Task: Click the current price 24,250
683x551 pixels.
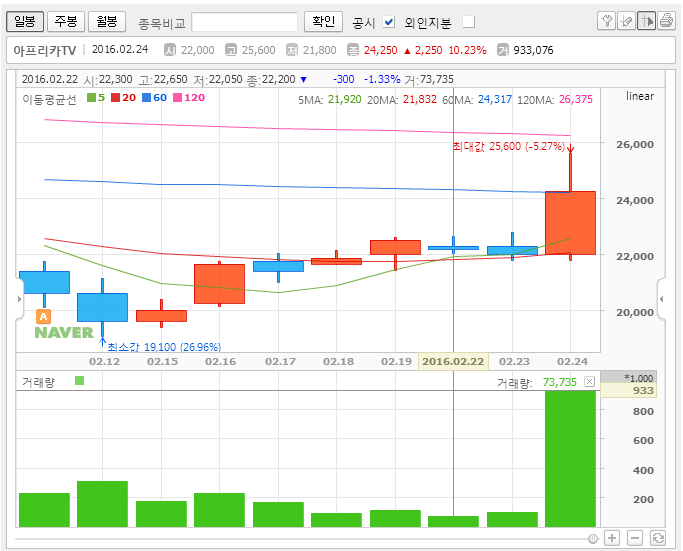Action: click(381, 50)
